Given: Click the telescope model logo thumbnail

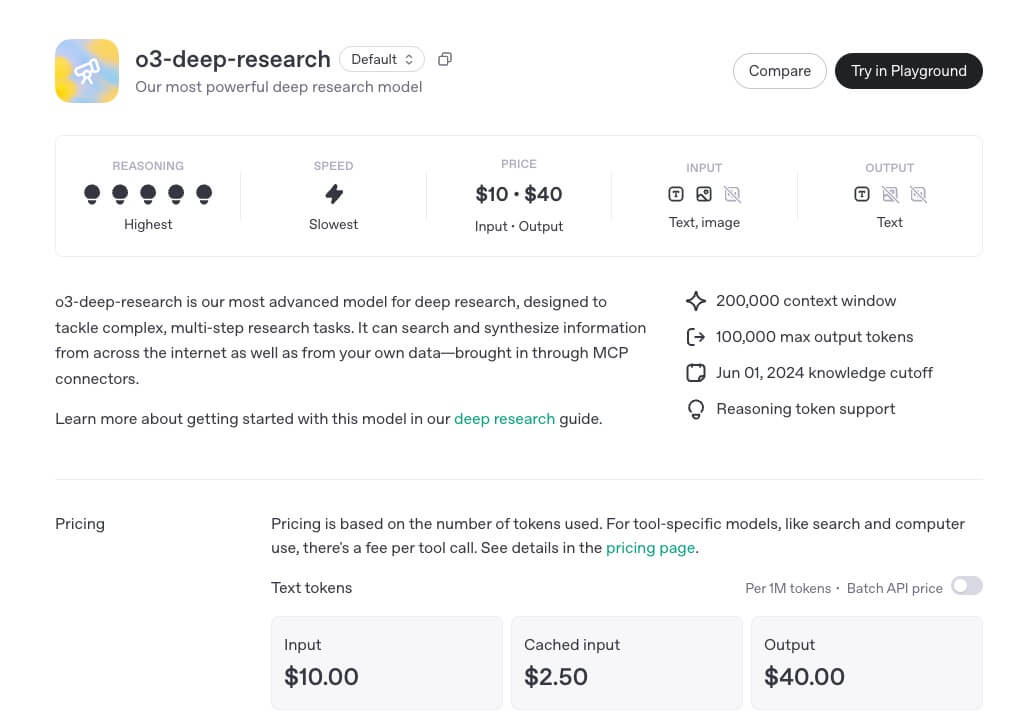Looking at the screenshot, I should pos(87,71).
